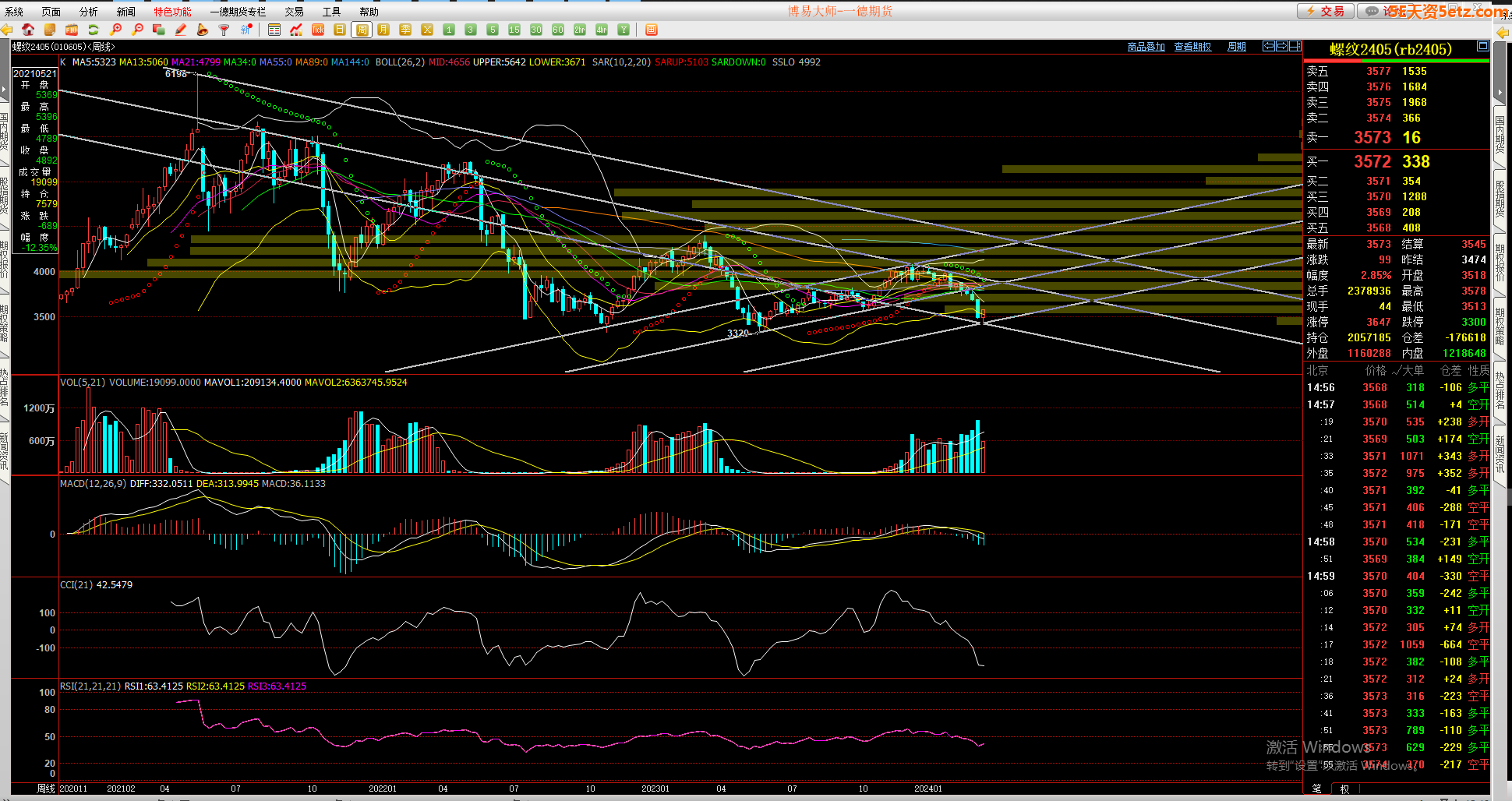Open the Tick chart view

(318, 30)
